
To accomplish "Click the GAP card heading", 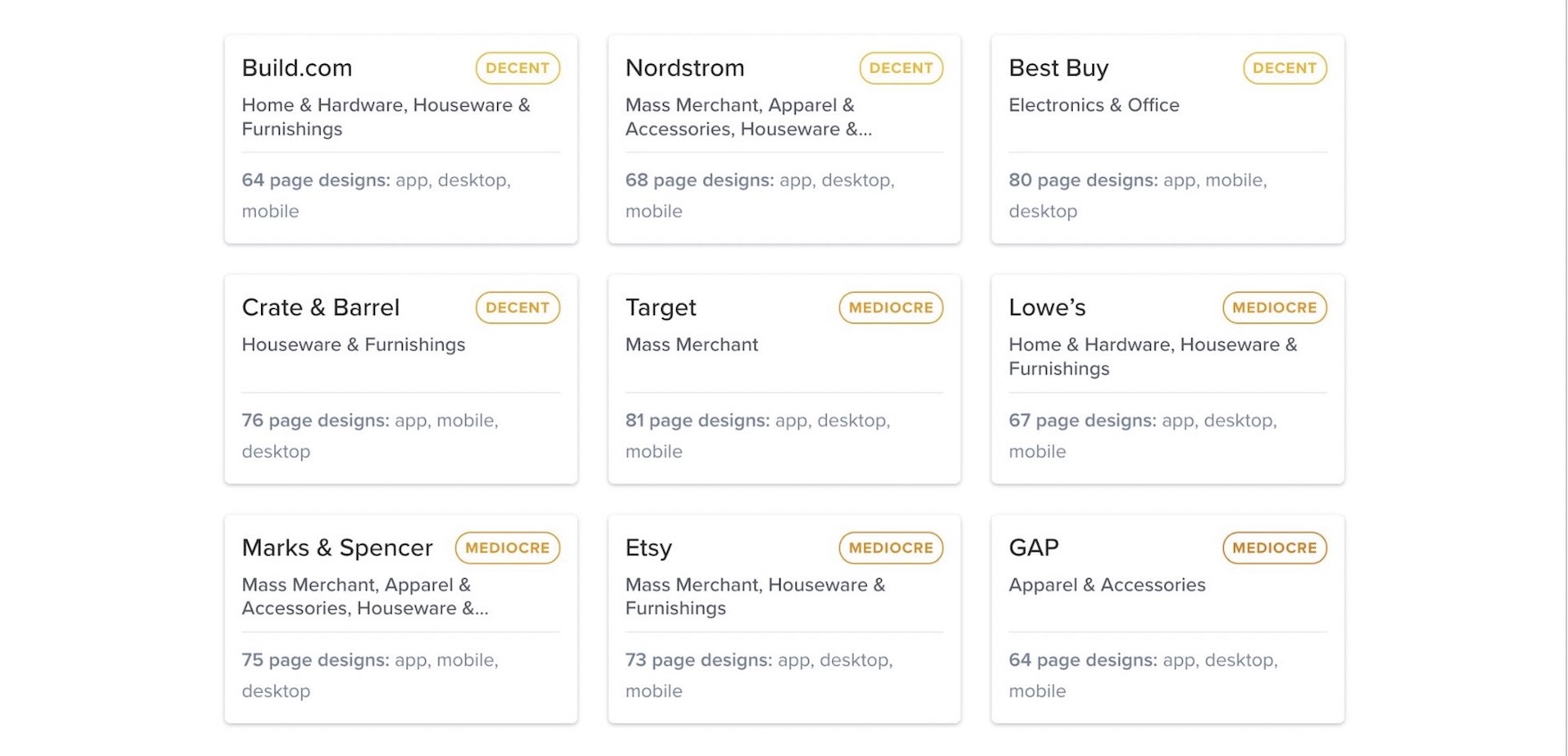I will [1033, 548].
